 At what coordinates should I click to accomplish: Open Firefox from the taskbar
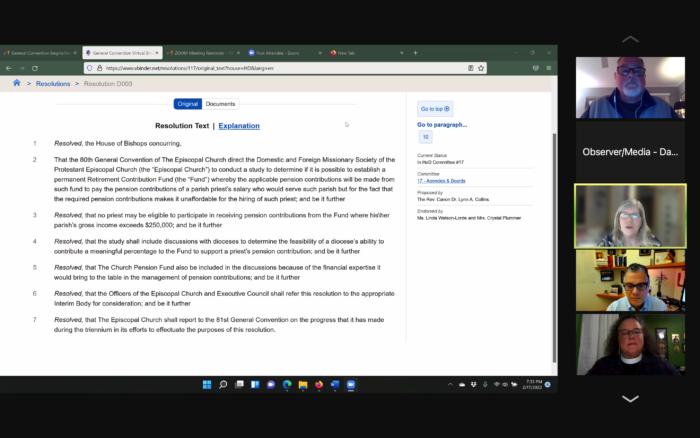coord(319,384)
